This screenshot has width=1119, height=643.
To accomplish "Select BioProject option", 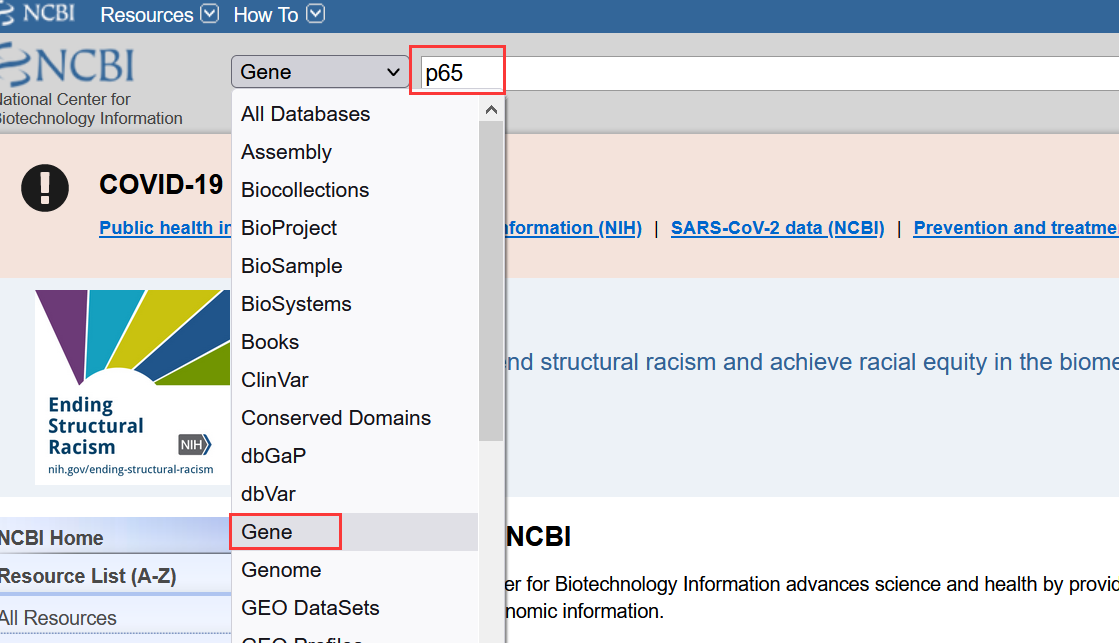I will 289,228.
